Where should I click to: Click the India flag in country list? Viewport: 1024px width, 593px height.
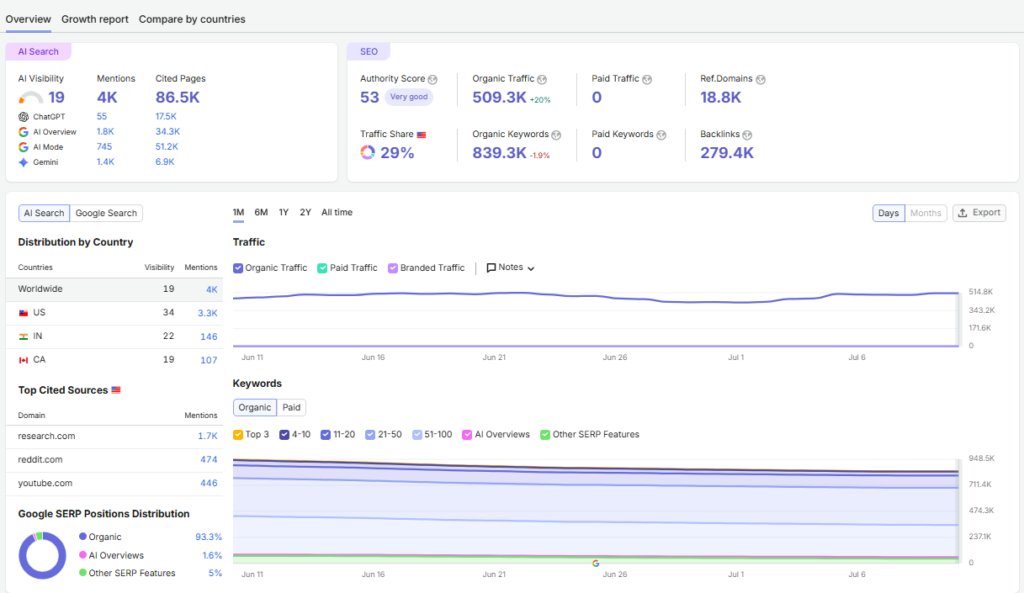pos(24,336)
